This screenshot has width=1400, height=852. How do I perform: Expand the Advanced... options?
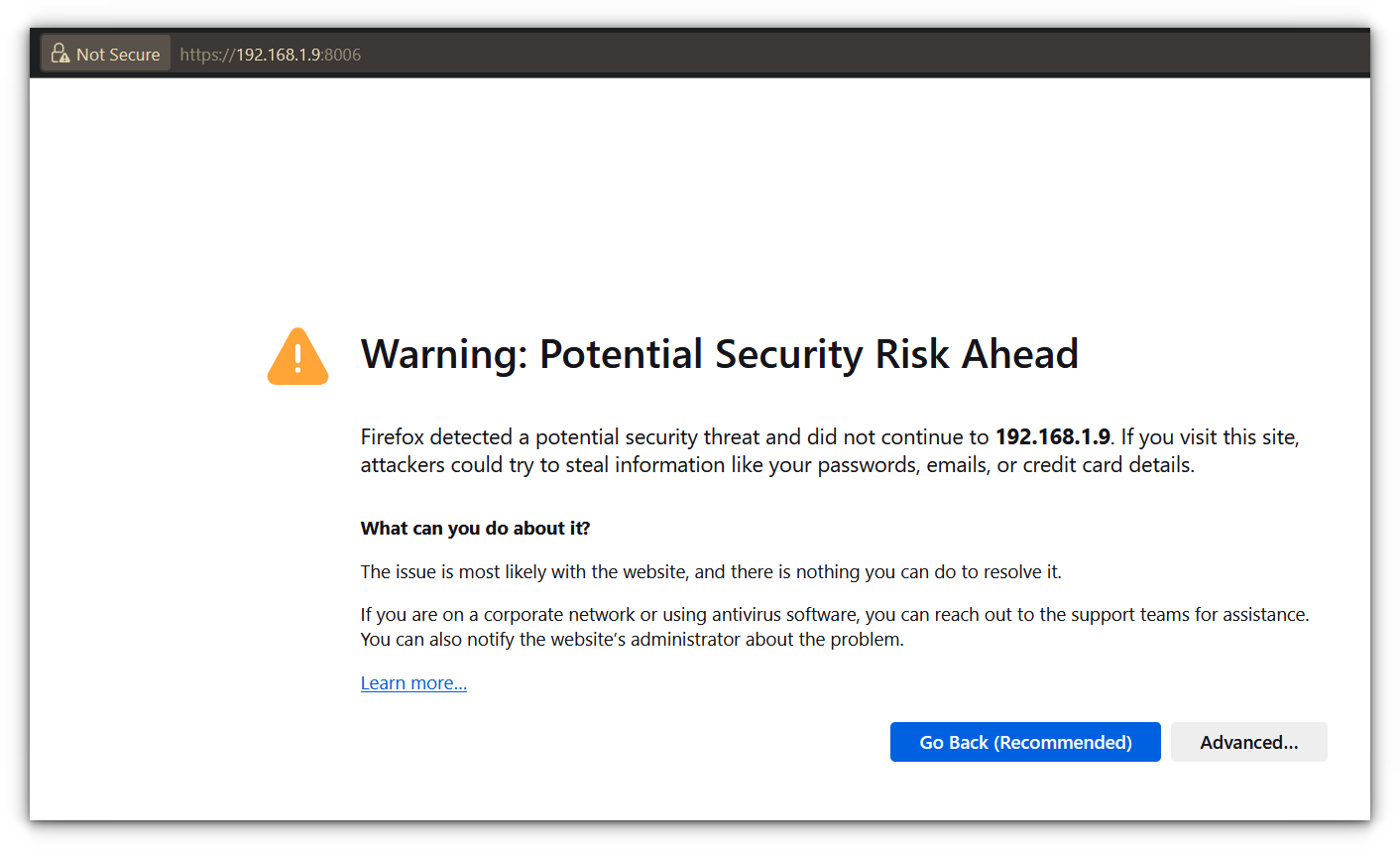(x=1248, y=742)
